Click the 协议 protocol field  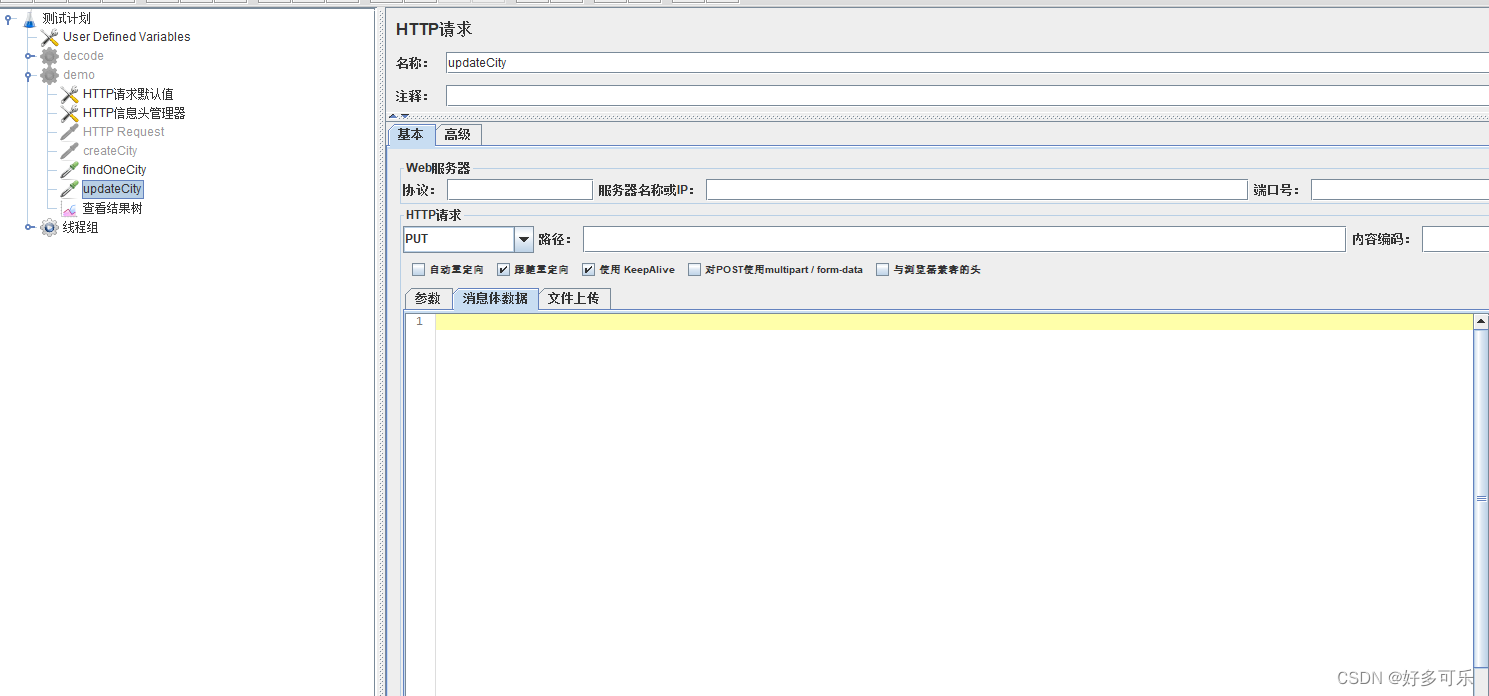(x=520, y=190)
